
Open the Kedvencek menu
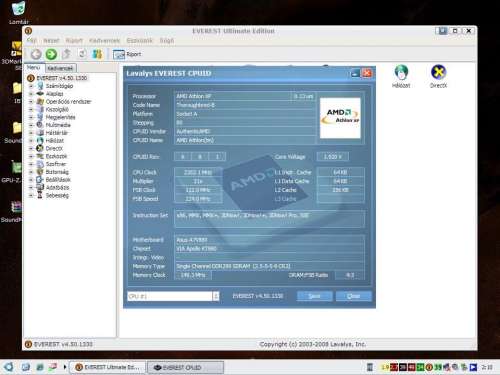[x=104, y=40]
